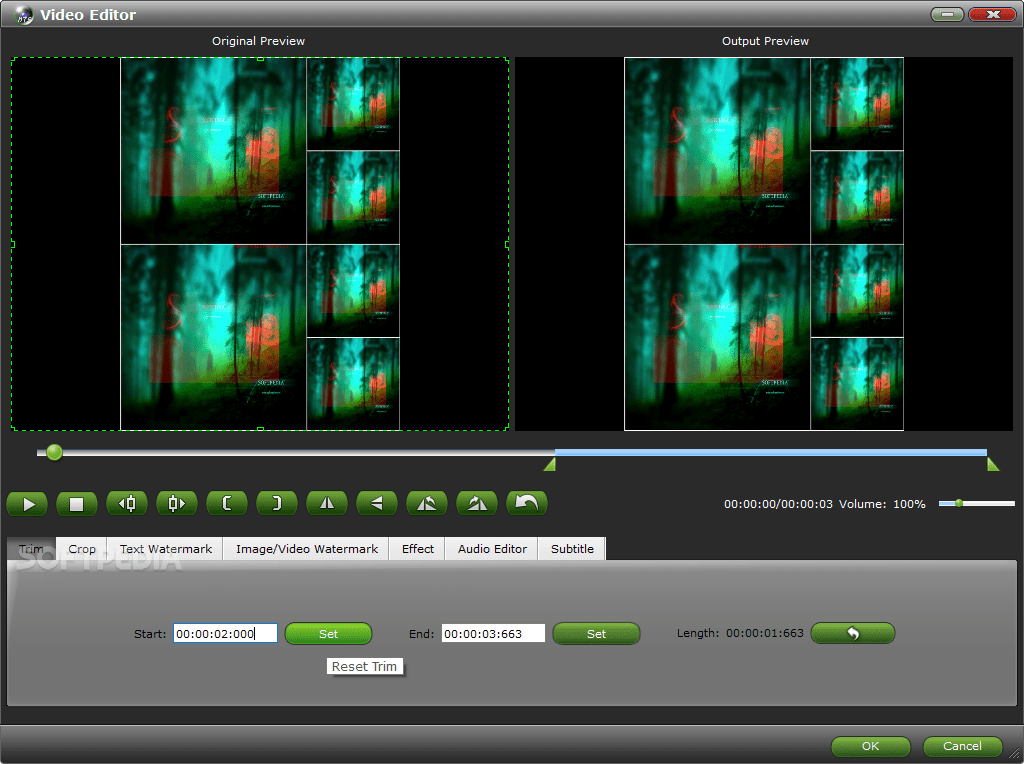
Task: Step to previous frame
Action: coord(127,503)
